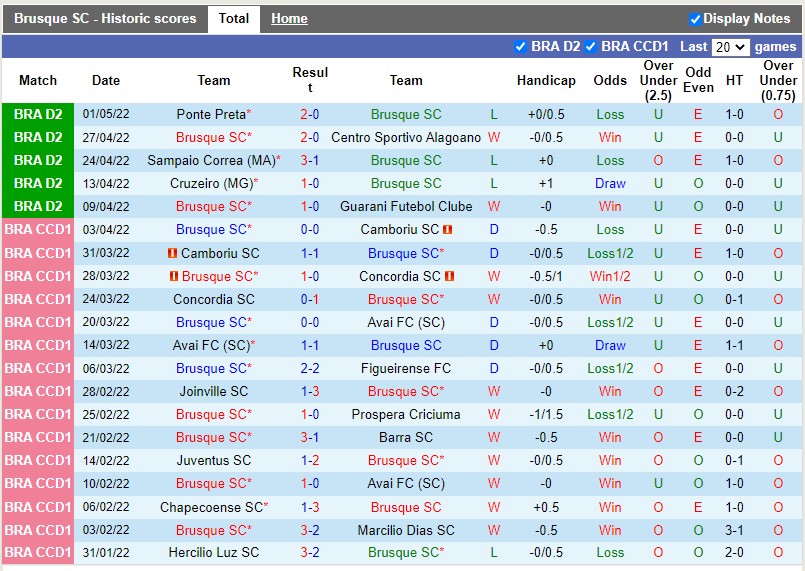805x571 pixels.
Task: Click the 2-0 result on 01/05/22
Action: (x=310, y=115)
